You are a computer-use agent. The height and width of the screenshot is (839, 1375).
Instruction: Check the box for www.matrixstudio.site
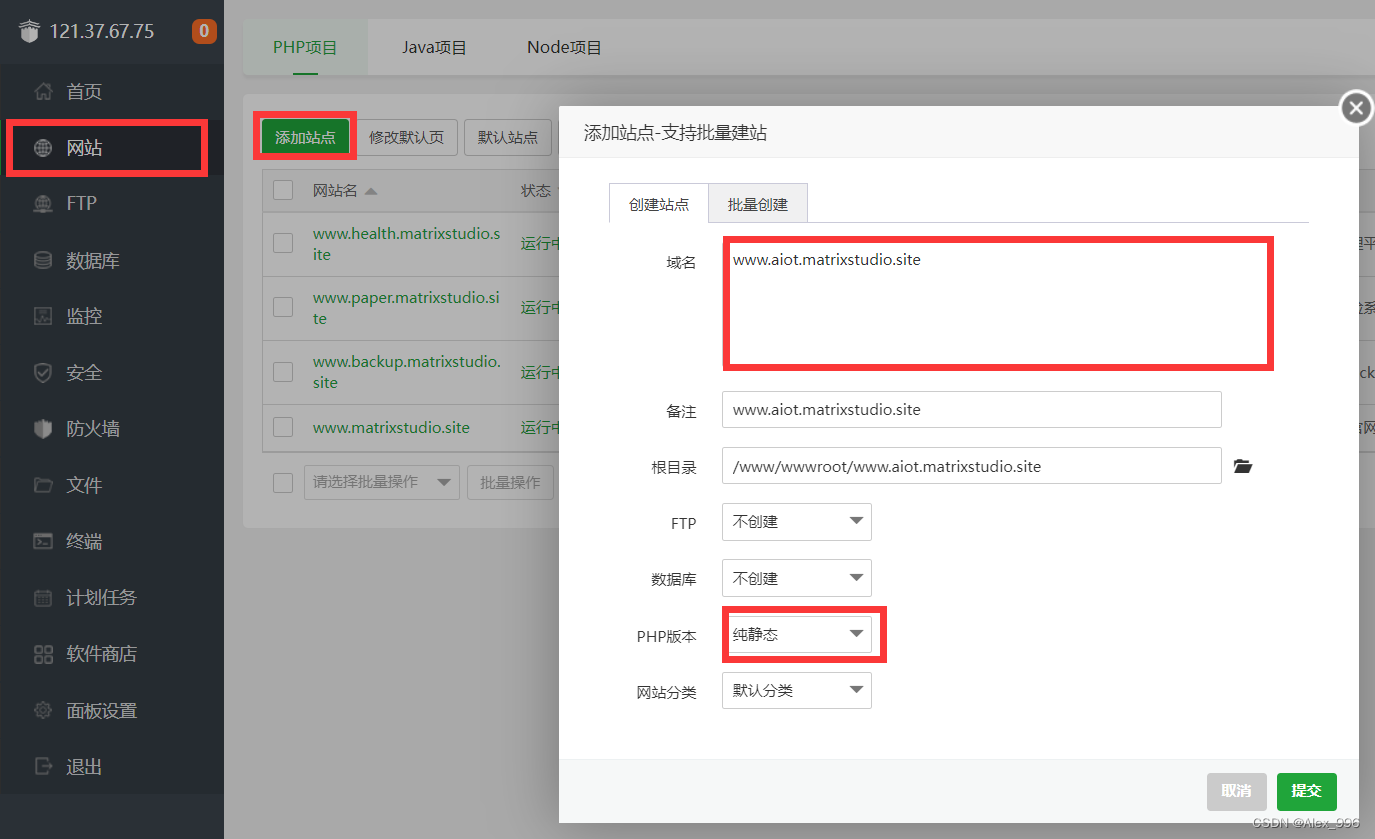point(283,427)
